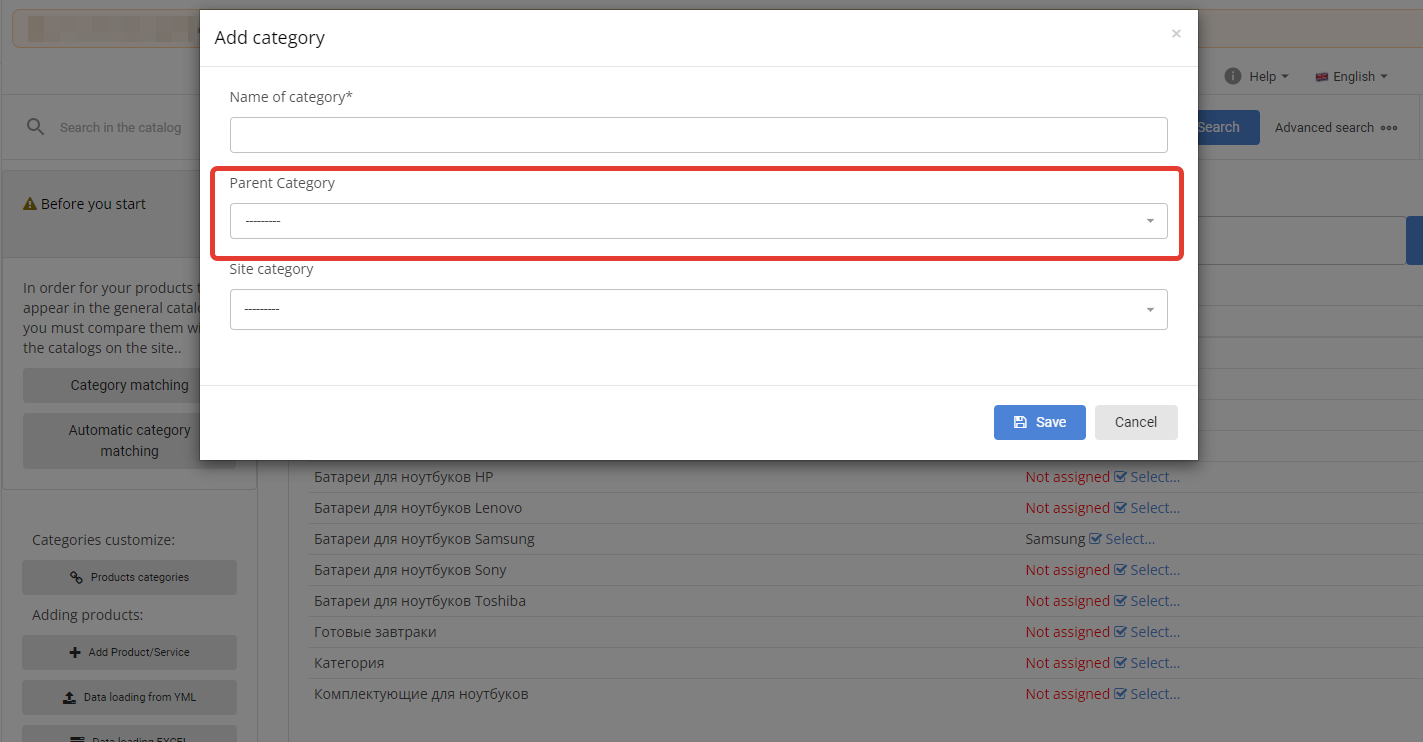Click the three-dots icon by Advanced search
1423x742 pixels.
click(x=1389, y=128)
